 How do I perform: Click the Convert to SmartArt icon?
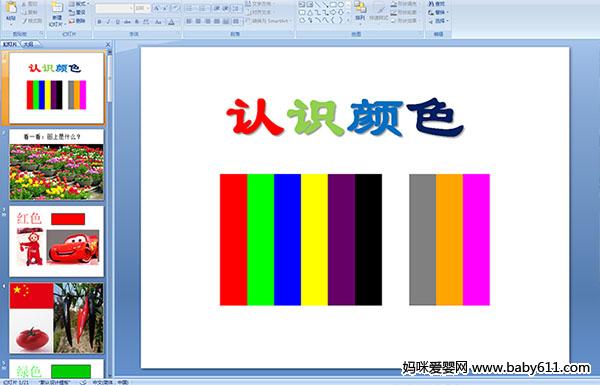[248, 21]
